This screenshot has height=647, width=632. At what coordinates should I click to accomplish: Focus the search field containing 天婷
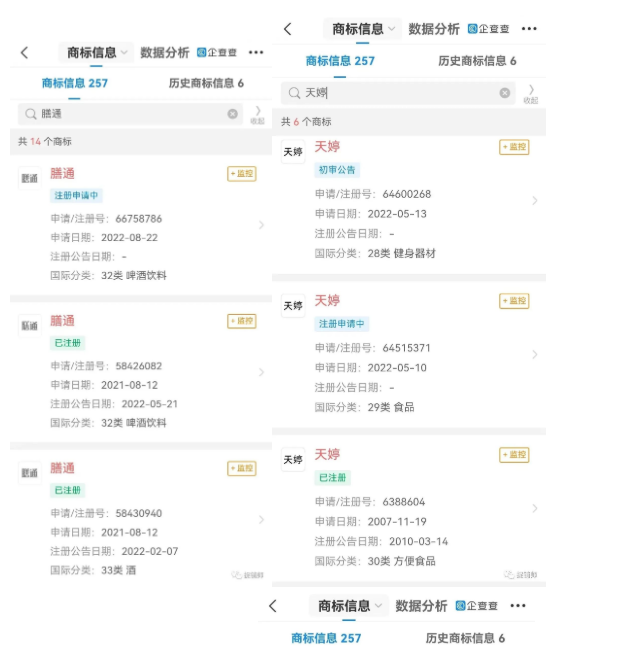(x=400, y=93)
